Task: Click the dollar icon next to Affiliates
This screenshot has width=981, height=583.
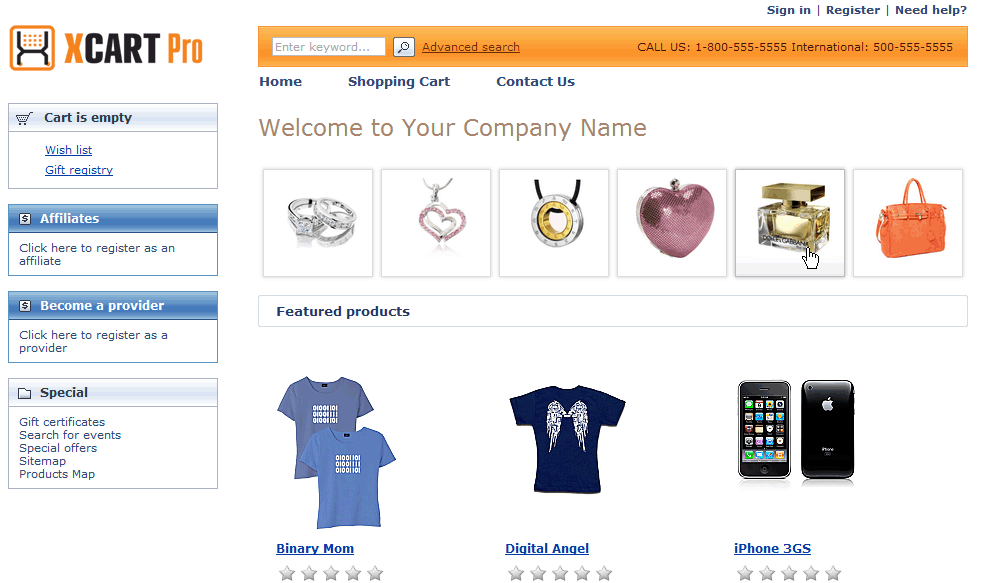Action: pos(25,219)
